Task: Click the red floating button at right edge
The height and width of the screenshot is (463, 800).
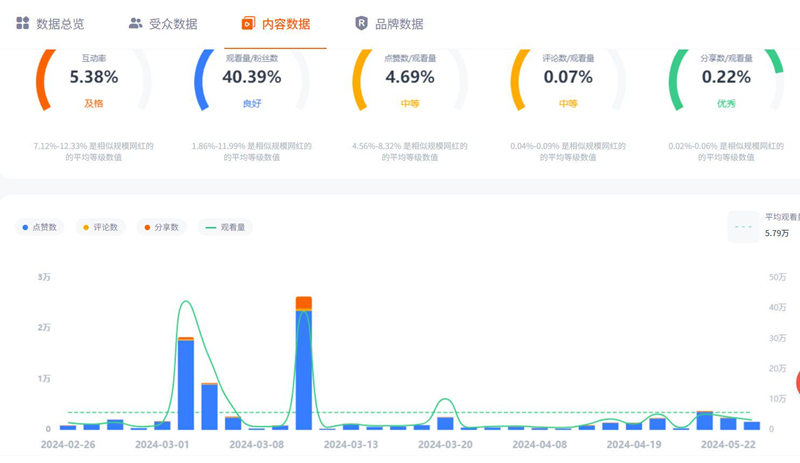Action: tap(797, 382)
